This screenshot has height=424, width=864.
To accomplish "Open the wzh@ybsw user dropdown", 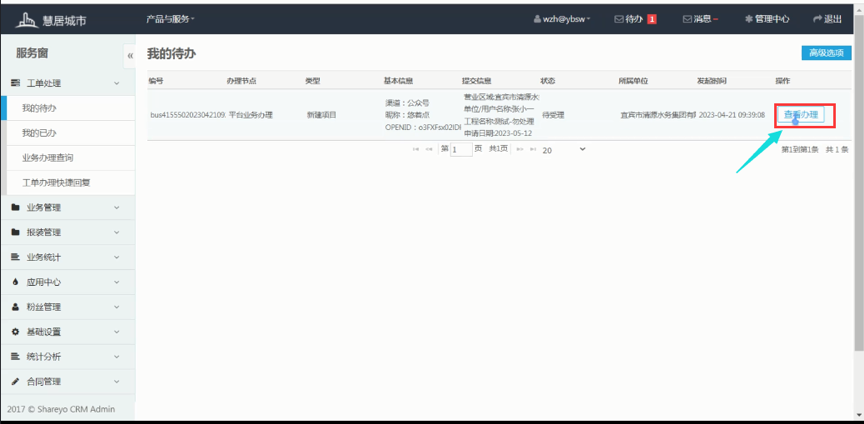I will click(564, 19).
